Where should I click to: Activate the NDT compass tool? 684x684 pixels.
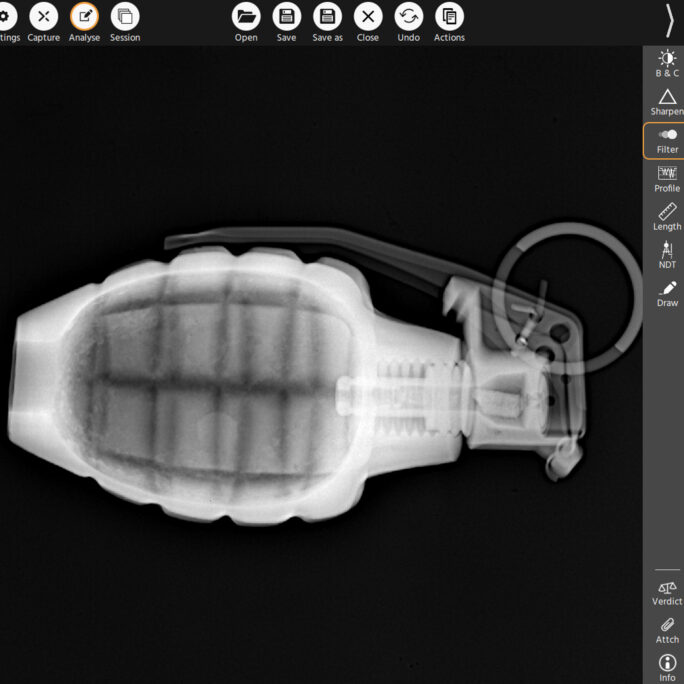(x=667, y=255)
